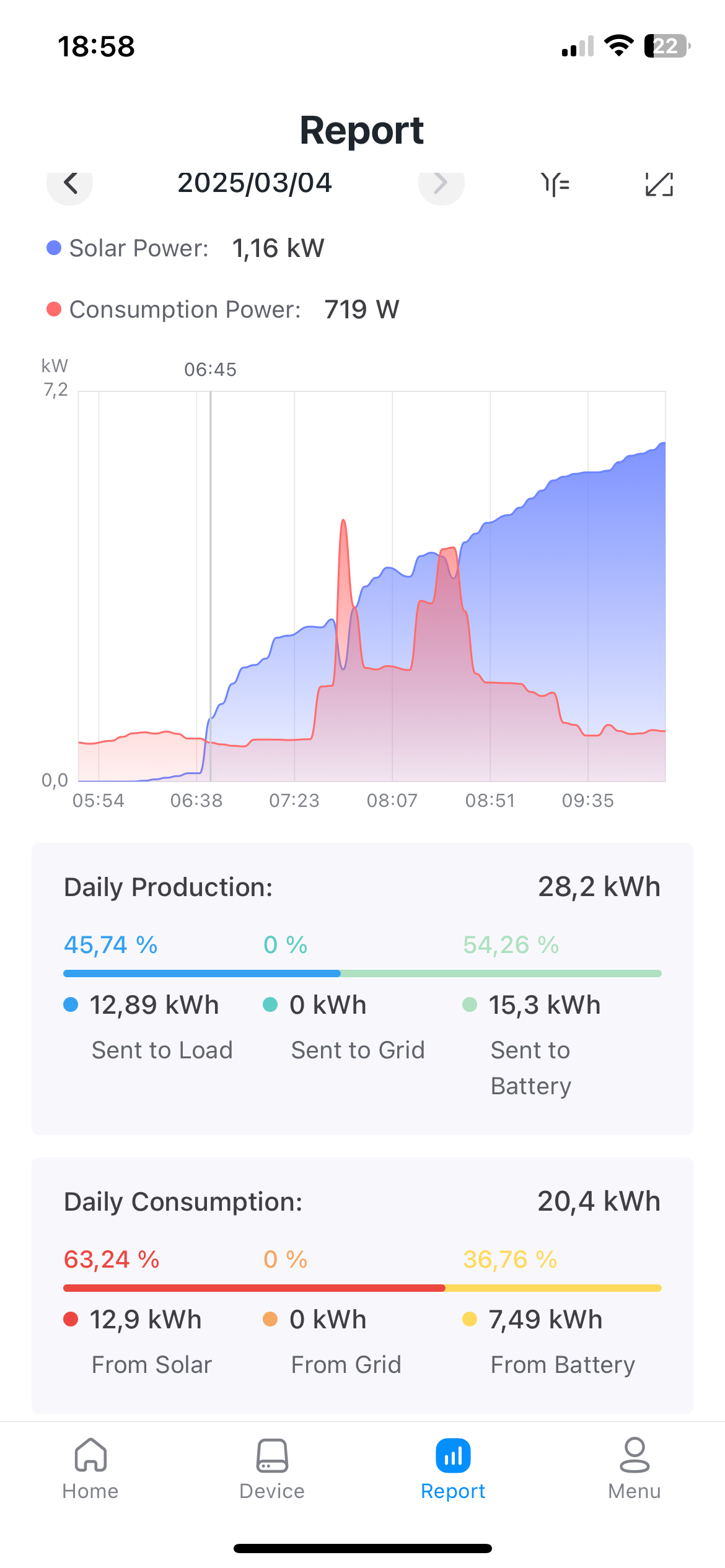This screenshot has width=725, height=1568.
Task: Select the Sent to Battery value
Action: tap(545, 1004)
